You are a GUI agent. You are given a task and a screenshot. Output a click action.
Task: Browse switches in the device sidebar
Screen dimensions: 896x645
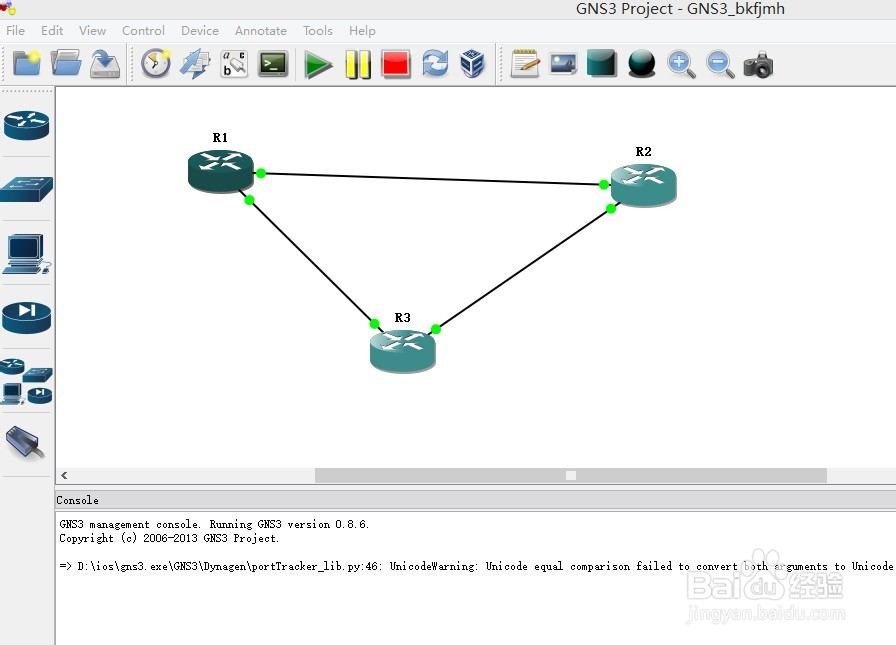click(x=26, y=189)
